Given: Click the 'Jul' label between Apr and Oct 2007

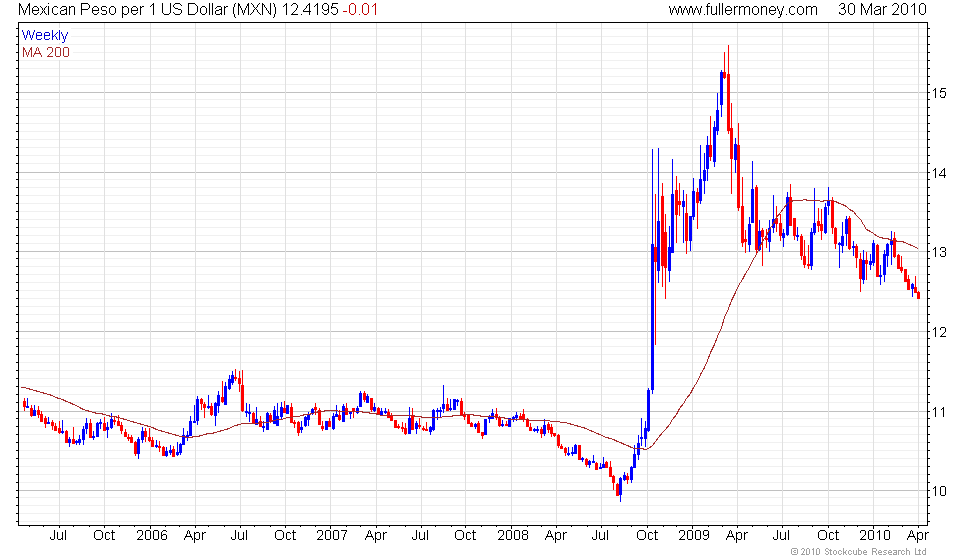Looking at the screenshot, I should click(420, 536).
